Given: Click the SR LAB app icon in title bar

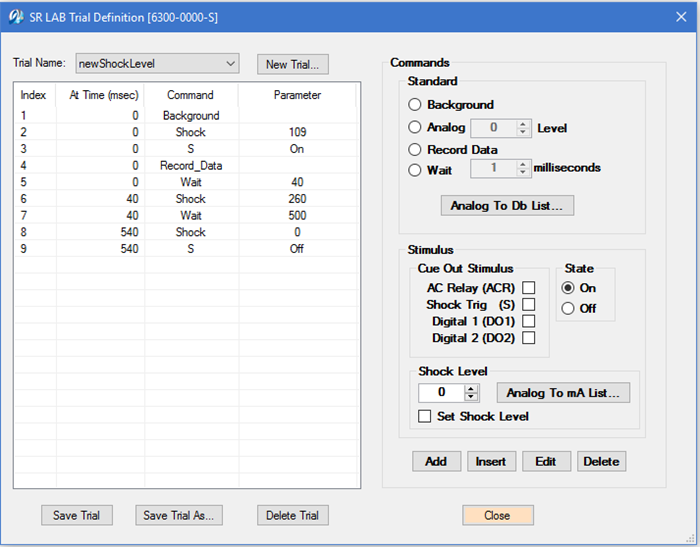Looking at the screenshot, I should click(x=15, y=15).
